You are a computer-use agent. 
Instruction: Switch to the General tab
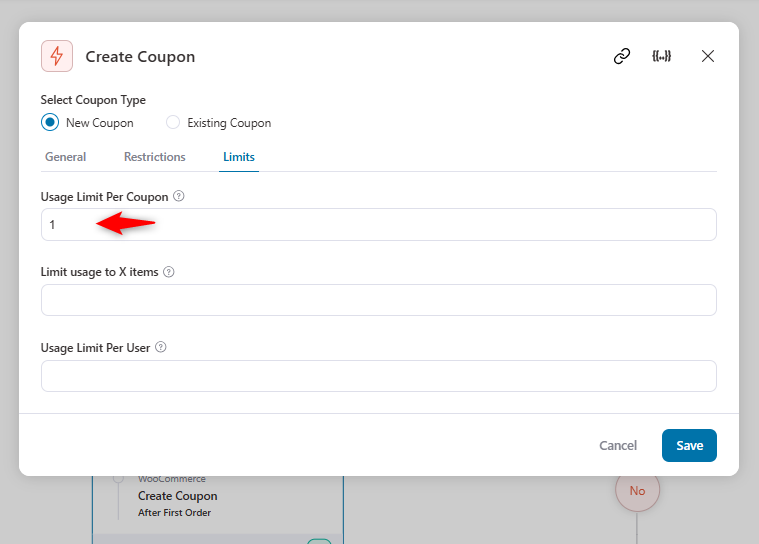65,157
